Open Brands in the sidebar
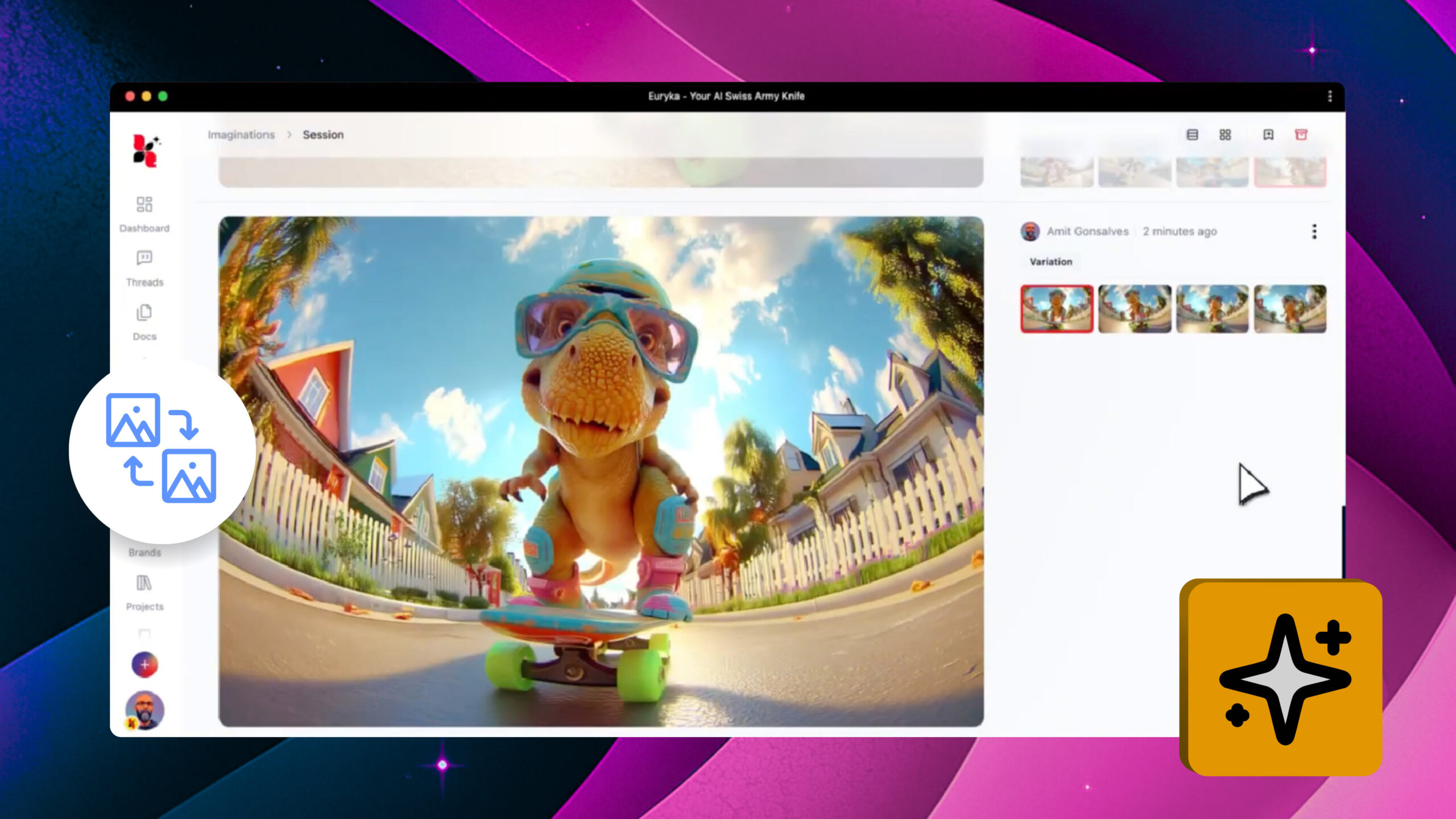 (x=144, y=552)
